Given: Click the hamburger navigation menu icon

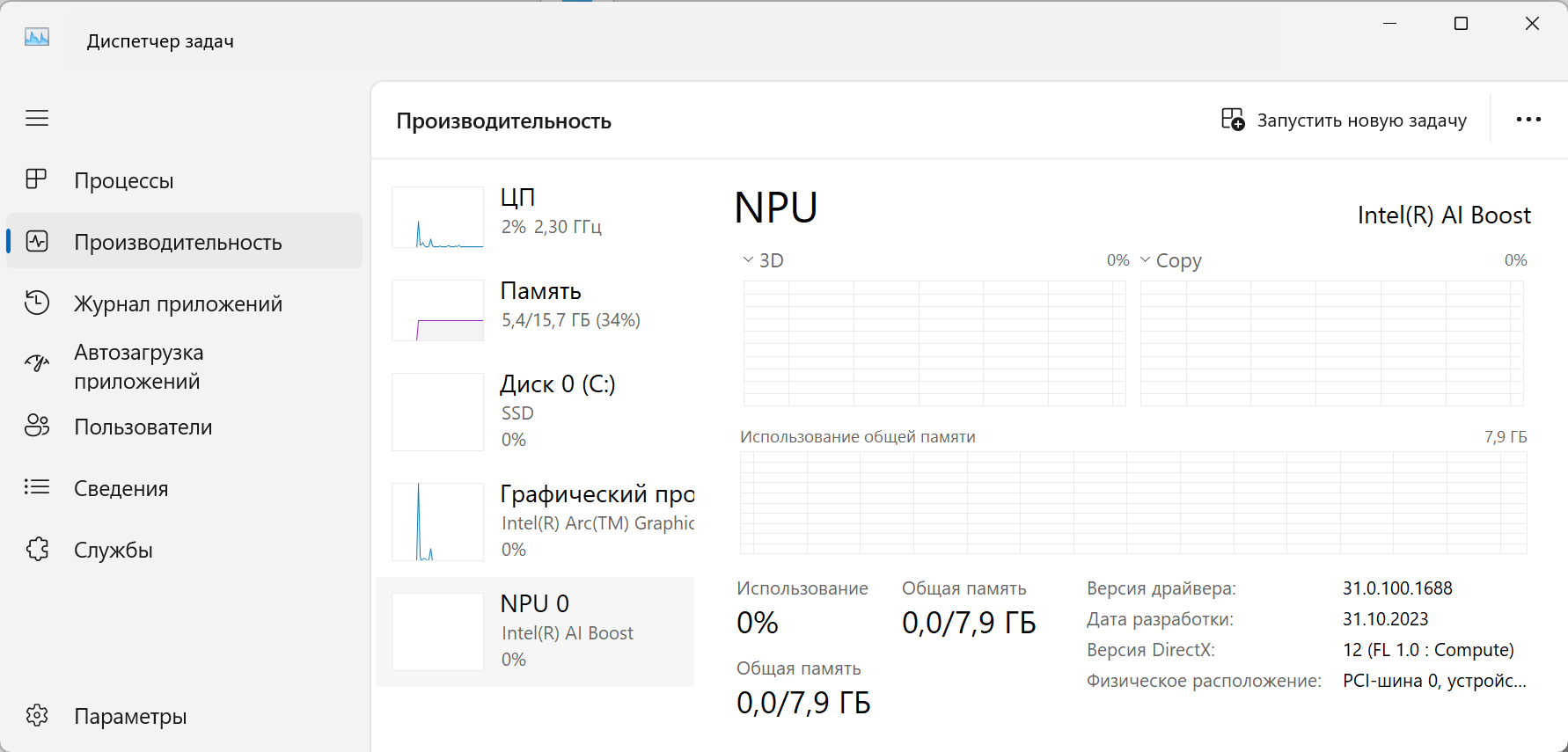Looking at the screenshot, I should [x=37, y=118].
